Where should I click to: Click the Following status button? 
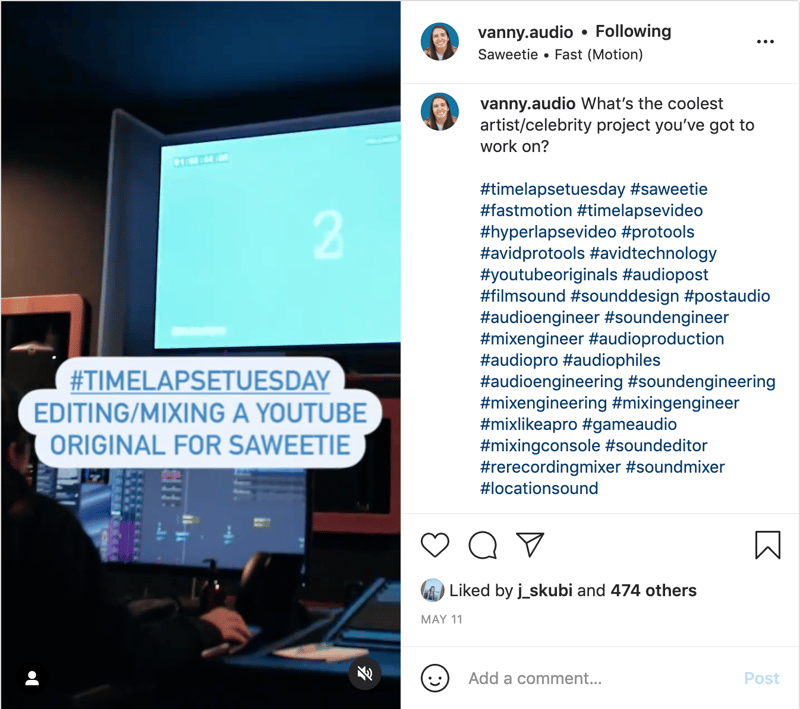633,31
